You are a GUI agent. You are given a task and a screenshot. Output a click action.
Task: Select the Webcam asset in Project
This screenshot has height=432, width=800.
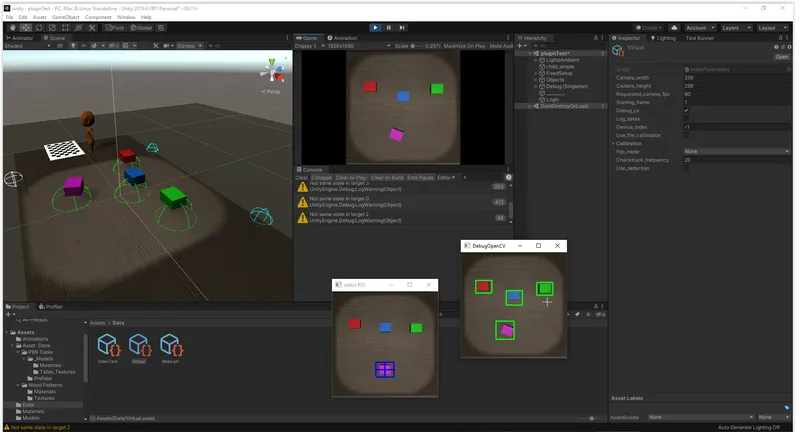click(x=170, y=349)
